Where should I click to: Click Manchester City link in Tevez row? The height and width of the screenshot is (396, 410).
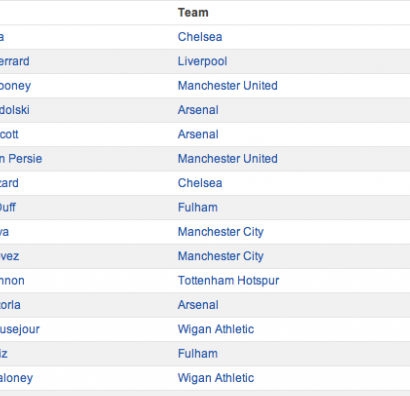click(221, 256)
